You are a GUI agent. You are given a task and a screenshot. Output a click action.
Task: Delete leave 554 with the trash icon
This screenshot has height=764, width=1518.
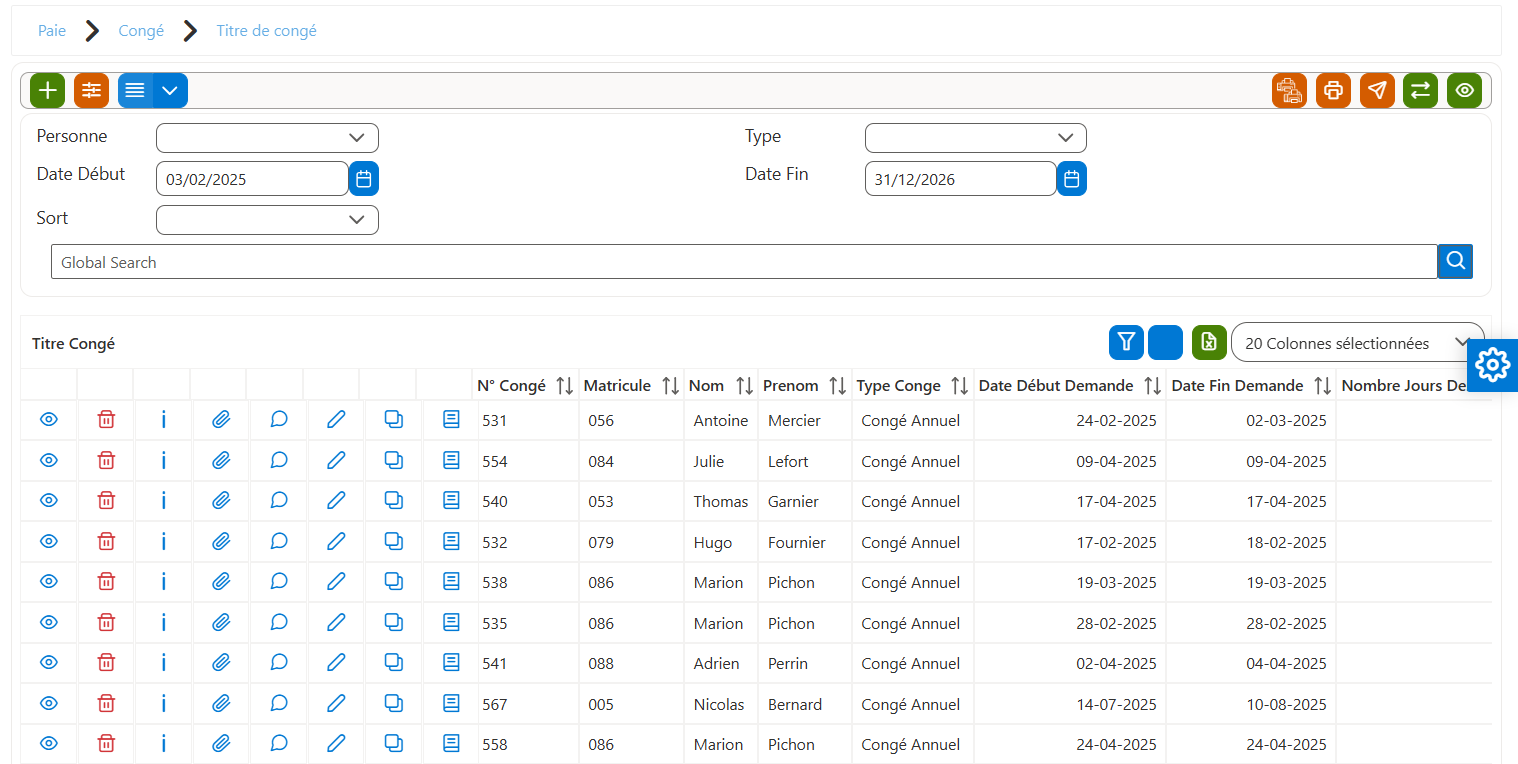click(106, 461)
